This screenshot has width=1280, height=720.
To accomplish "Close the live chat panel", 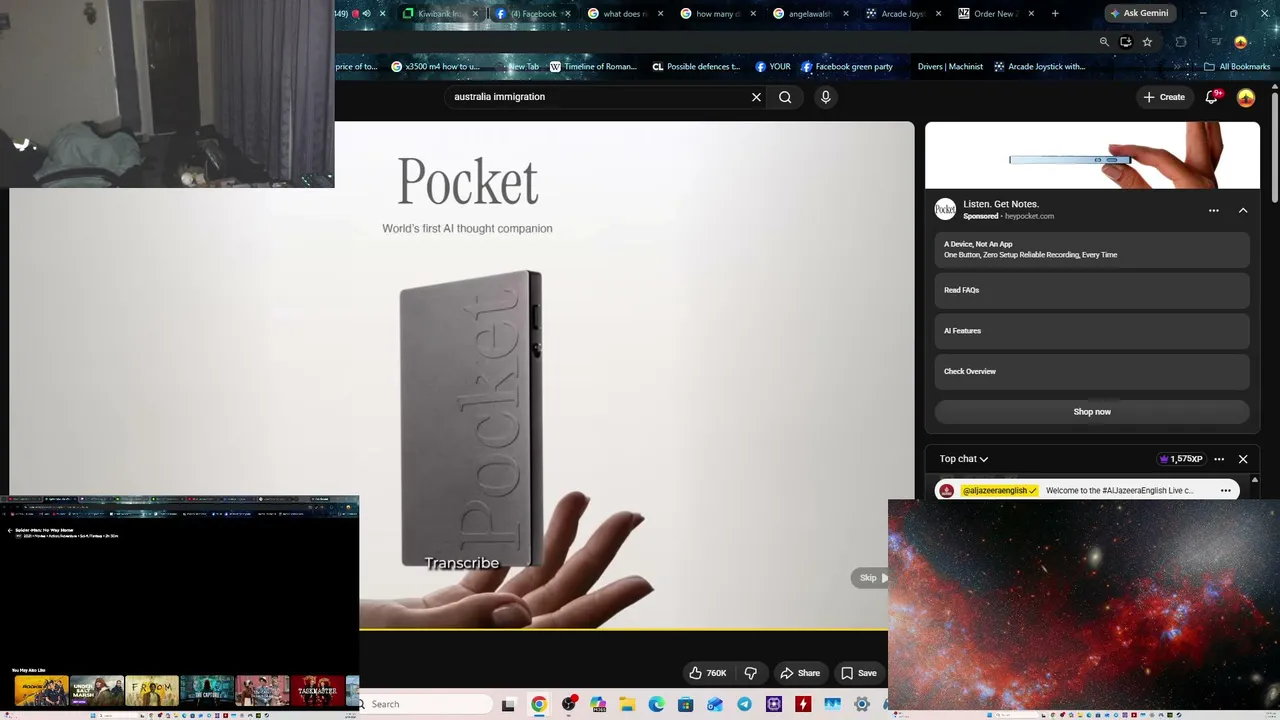I will 1243,459.
